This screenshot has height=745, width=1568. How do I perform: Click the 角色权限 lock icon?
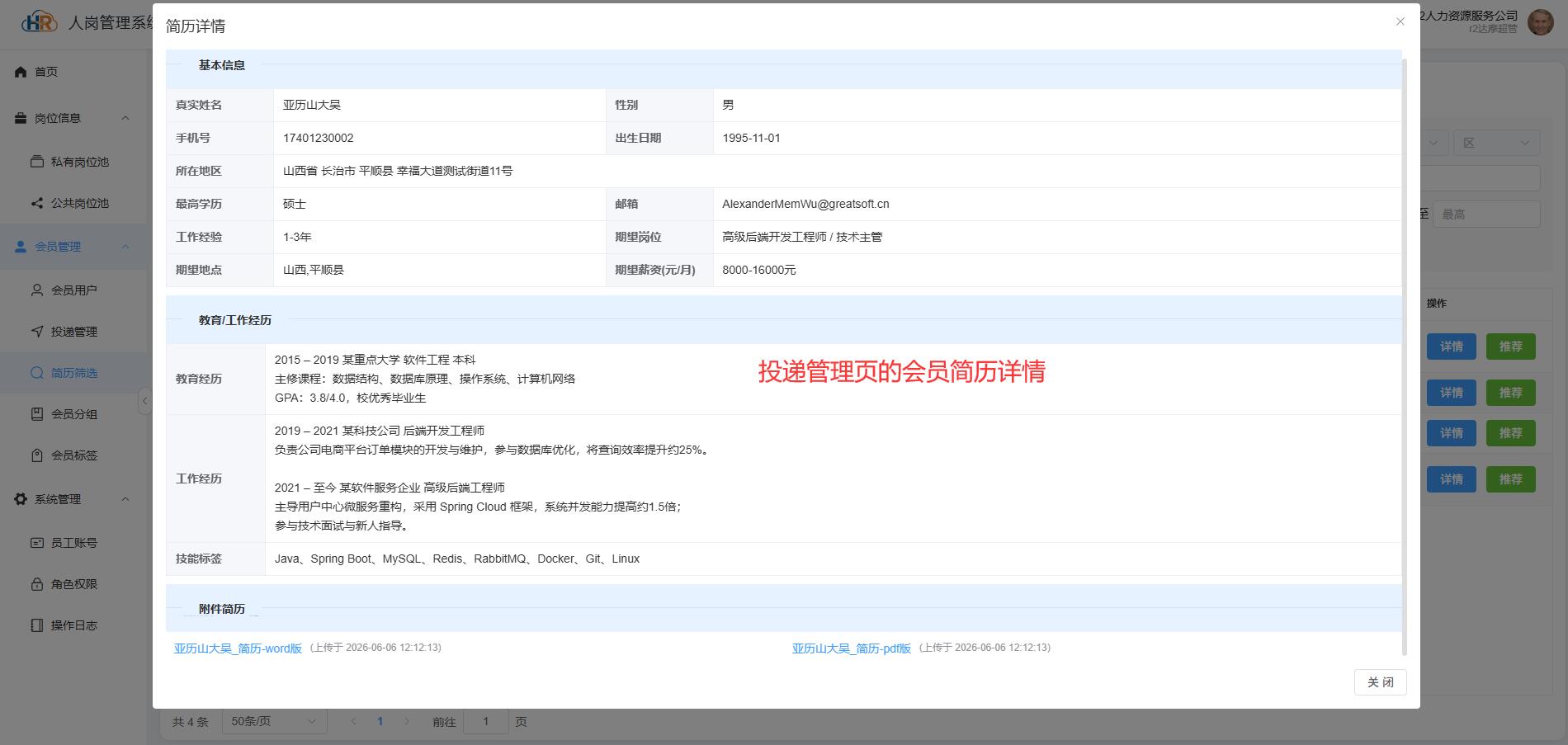pos(37,584)
